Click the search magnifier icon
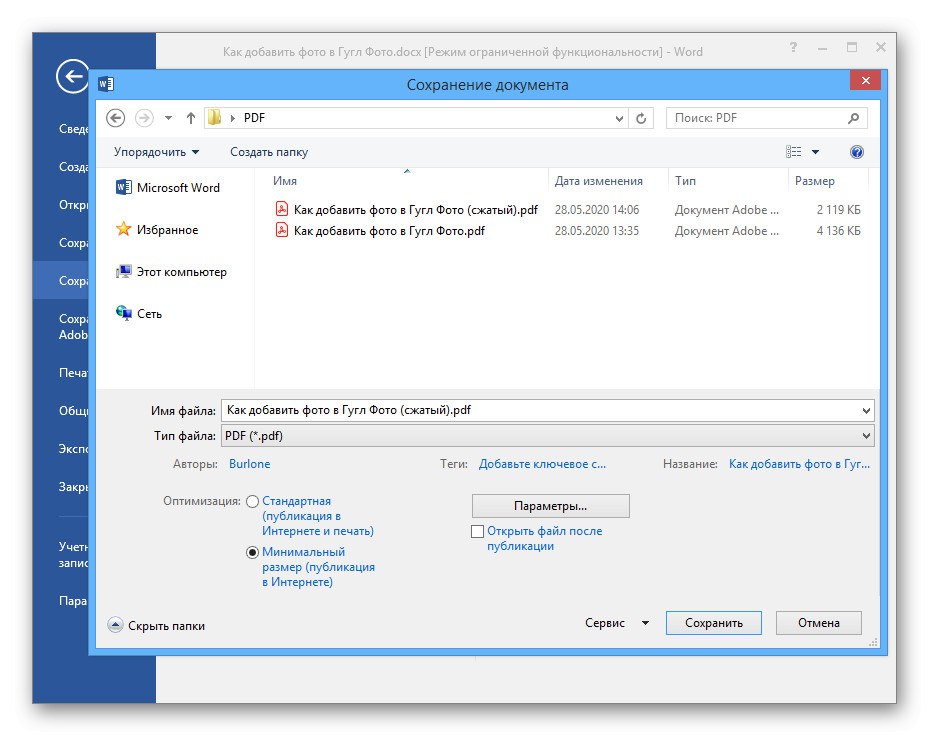This screenshot has width=929, height=736. (853, 118)
